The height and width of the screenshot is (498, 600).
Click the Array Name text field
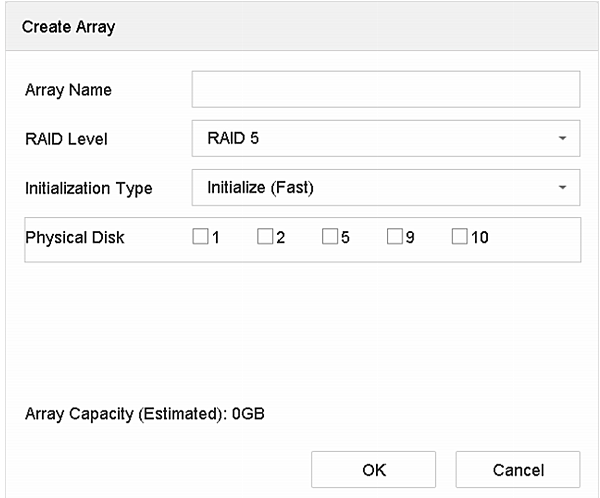[x=385, y=89]
